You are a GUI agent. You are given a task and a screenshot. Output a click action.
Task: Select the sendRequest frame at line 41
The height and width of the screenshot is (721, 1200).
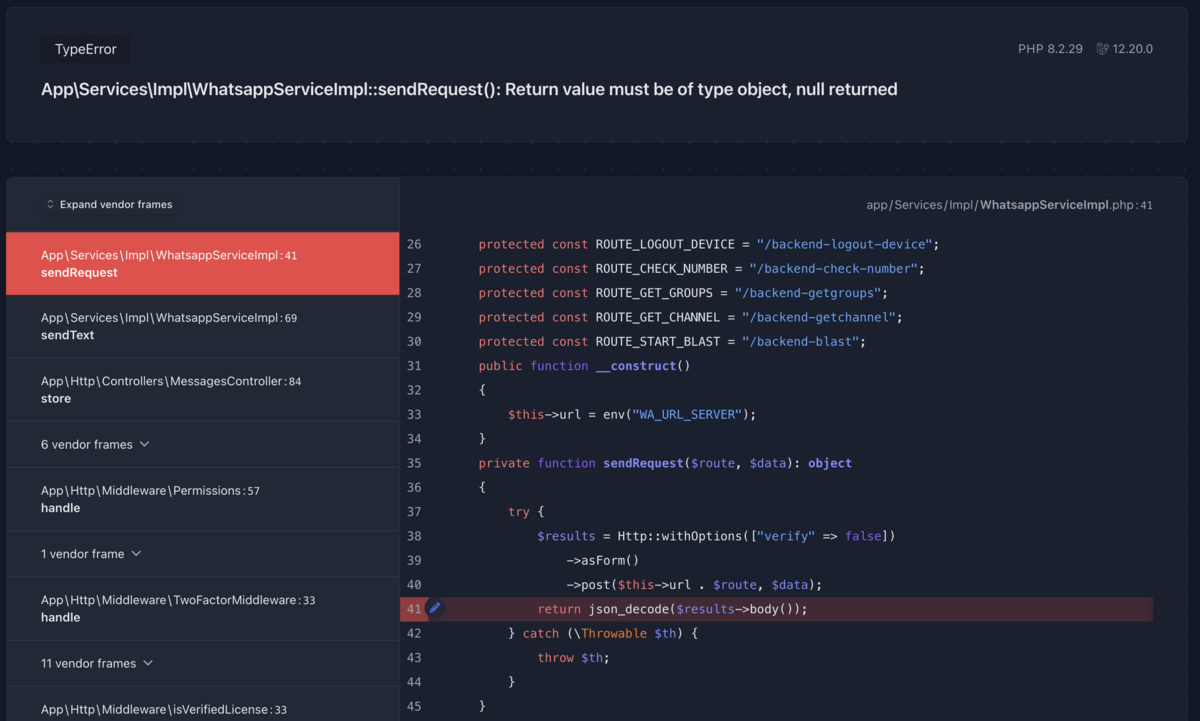click(203, 264)
